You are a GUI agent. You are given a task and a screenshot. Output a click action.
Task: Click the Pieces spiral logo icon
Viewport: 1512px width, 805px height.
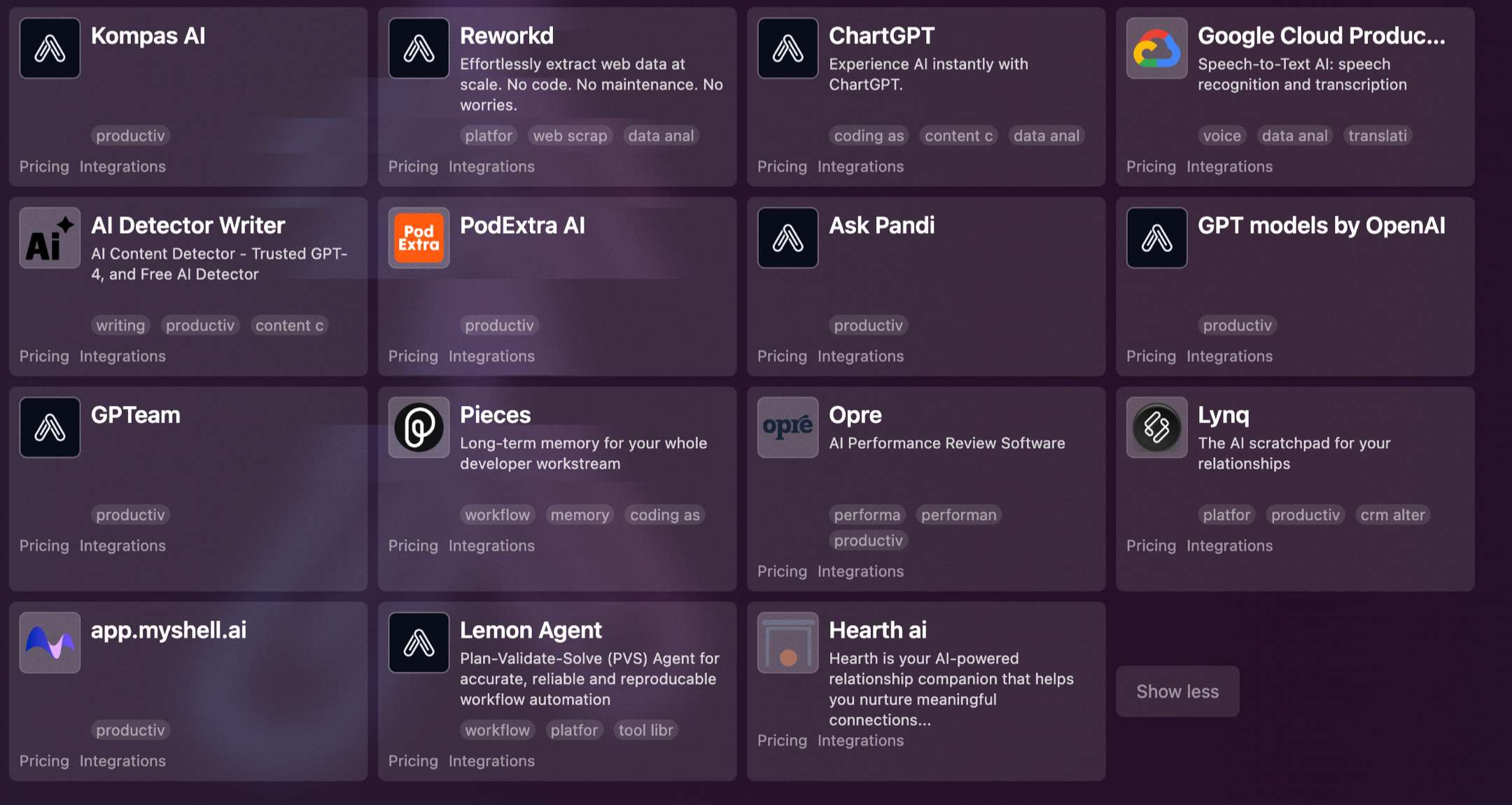tap(419, 428)
